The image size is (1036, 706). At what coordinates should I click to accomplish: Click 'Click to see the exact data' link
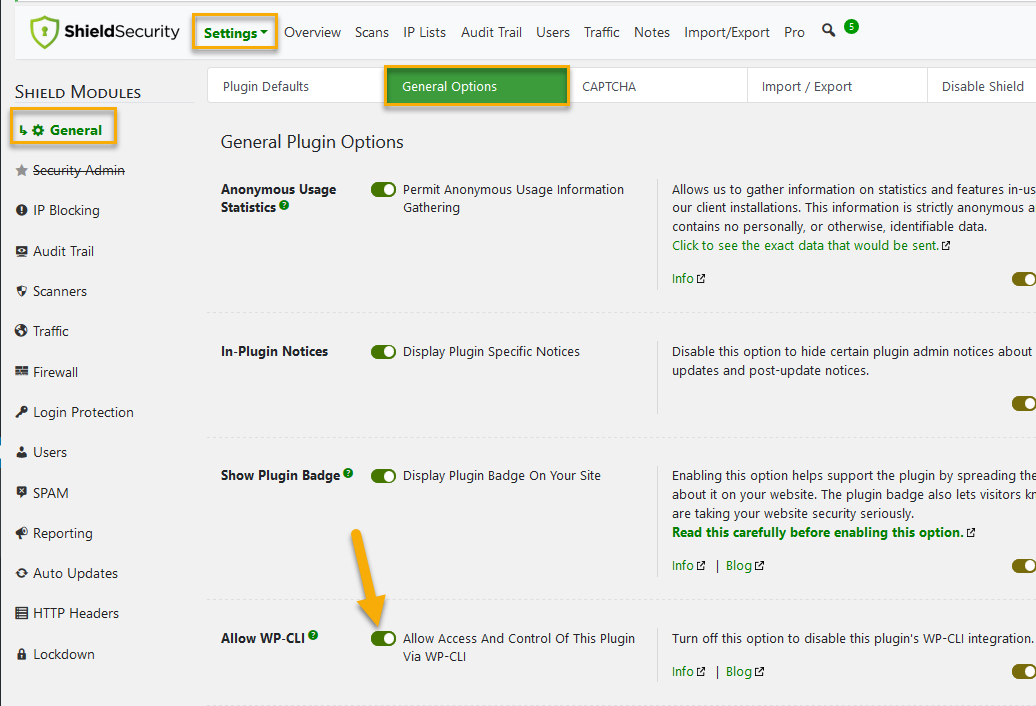pos(805,246)
